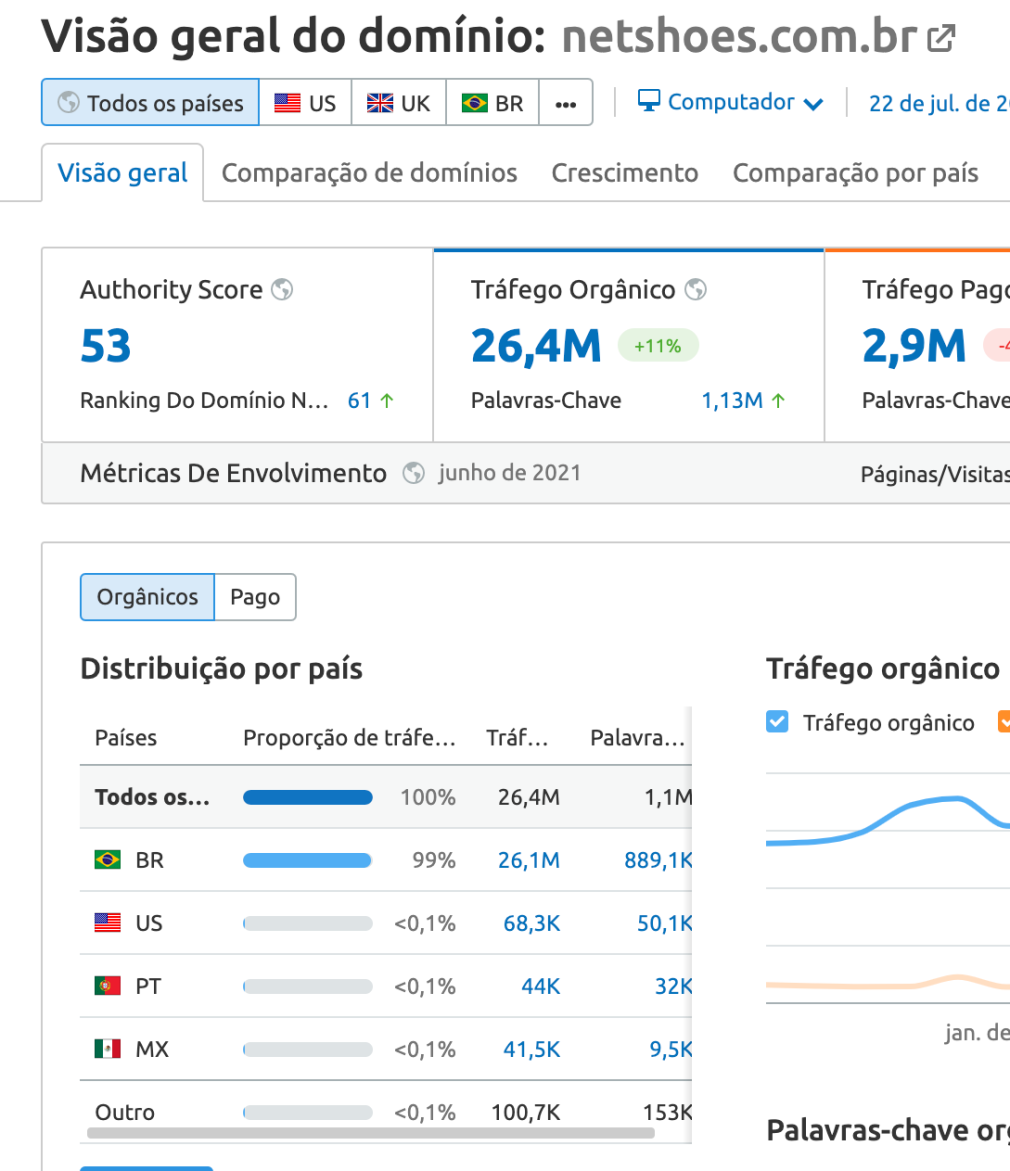Viewport: 1010px width, 1171px height.
Task: Open organic traffic value 26,4M
Action: click(x=536, y=346)
